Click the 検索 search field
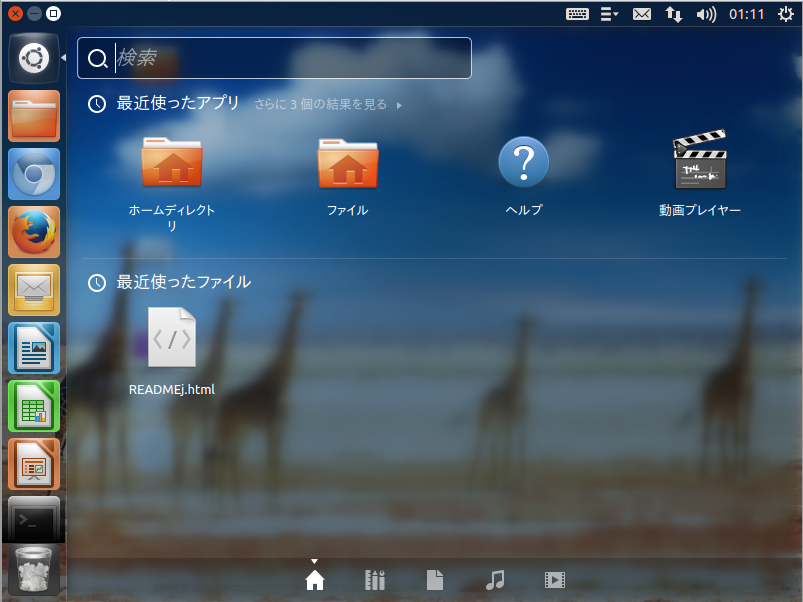The image size is (803, 602). (274, 58)
